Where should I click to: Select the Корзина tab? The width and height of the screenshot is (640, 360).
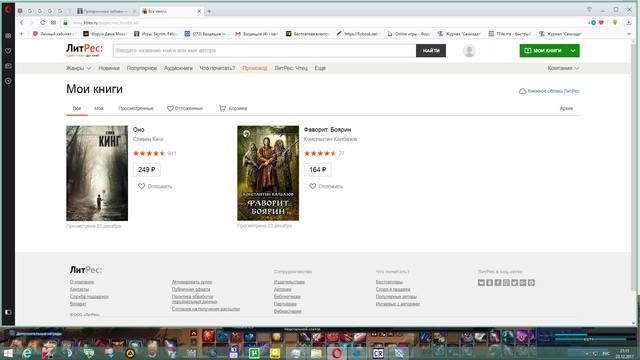[233, 109]
